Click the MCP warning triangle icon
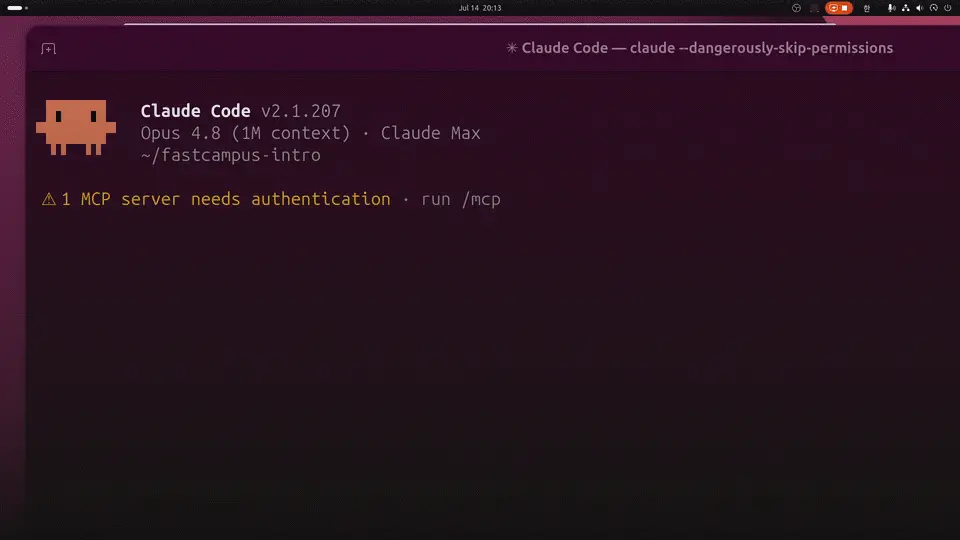Image resolution: width=960 pixels, height=540 pixels. (x=48, y=199)
